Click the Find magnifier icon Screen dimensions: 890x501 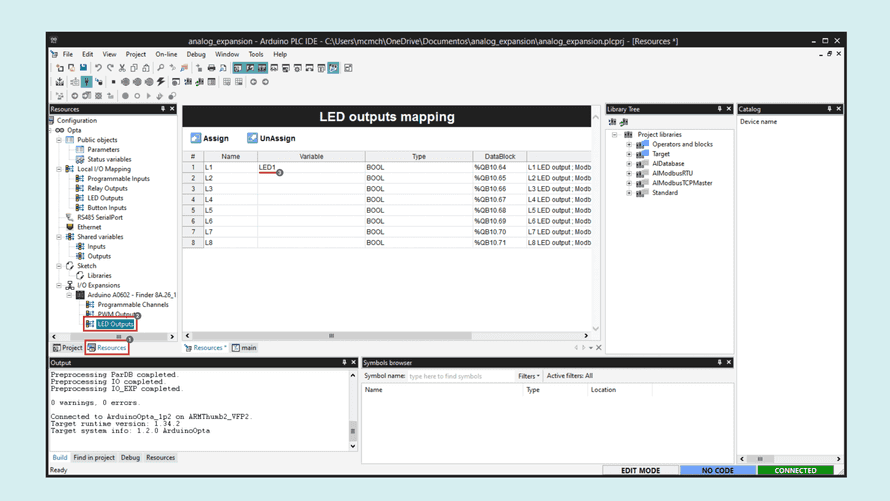pyautogui.click(x=161, y=68)
